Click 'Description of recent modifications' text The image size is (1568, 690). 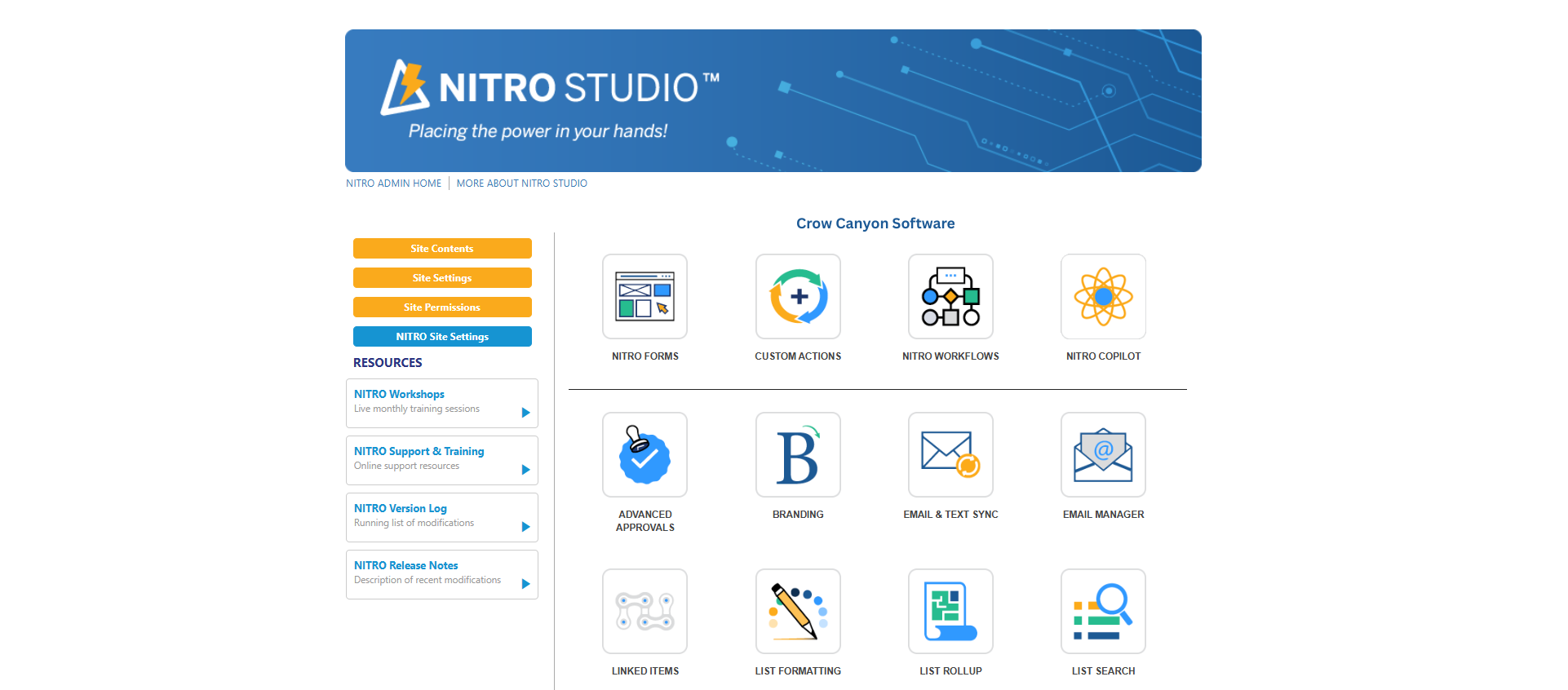427,580
